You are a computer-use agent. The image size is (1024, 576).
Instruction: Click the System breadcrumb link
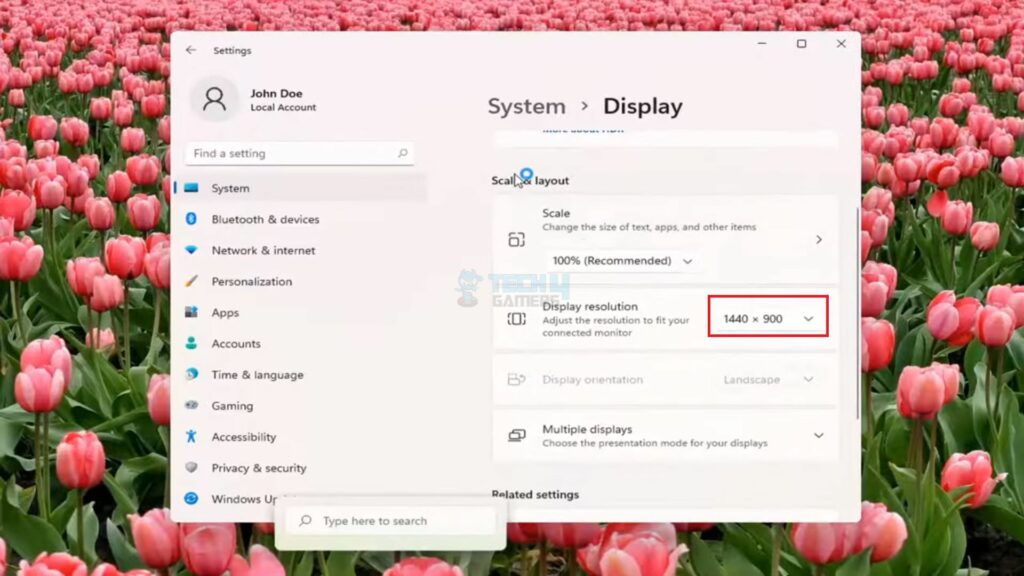click(x=526, y=107)
